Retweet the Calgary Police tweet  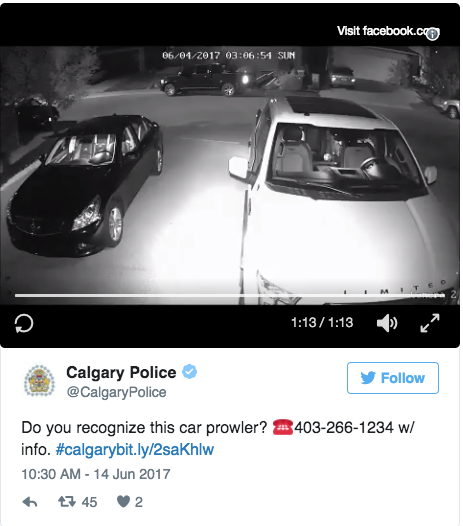point(67,502)
